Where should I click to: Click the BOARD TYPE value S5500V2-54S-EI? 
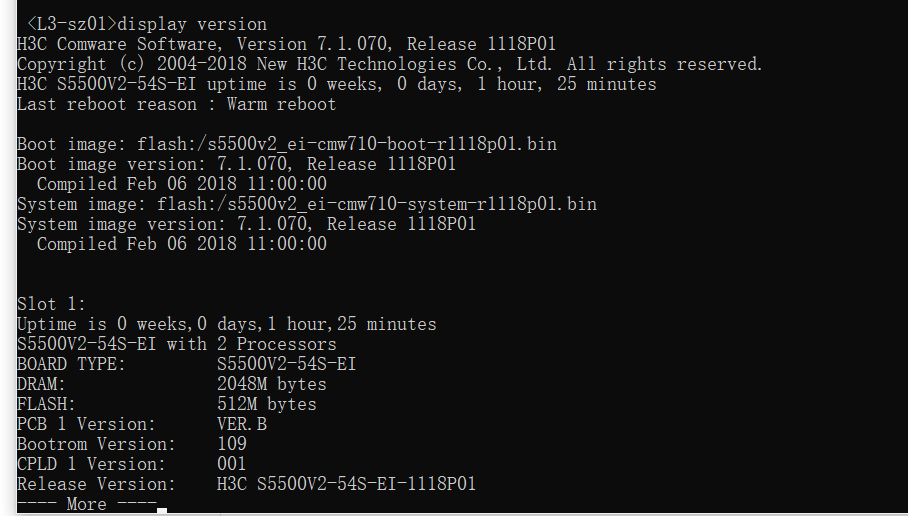(286, 364)
